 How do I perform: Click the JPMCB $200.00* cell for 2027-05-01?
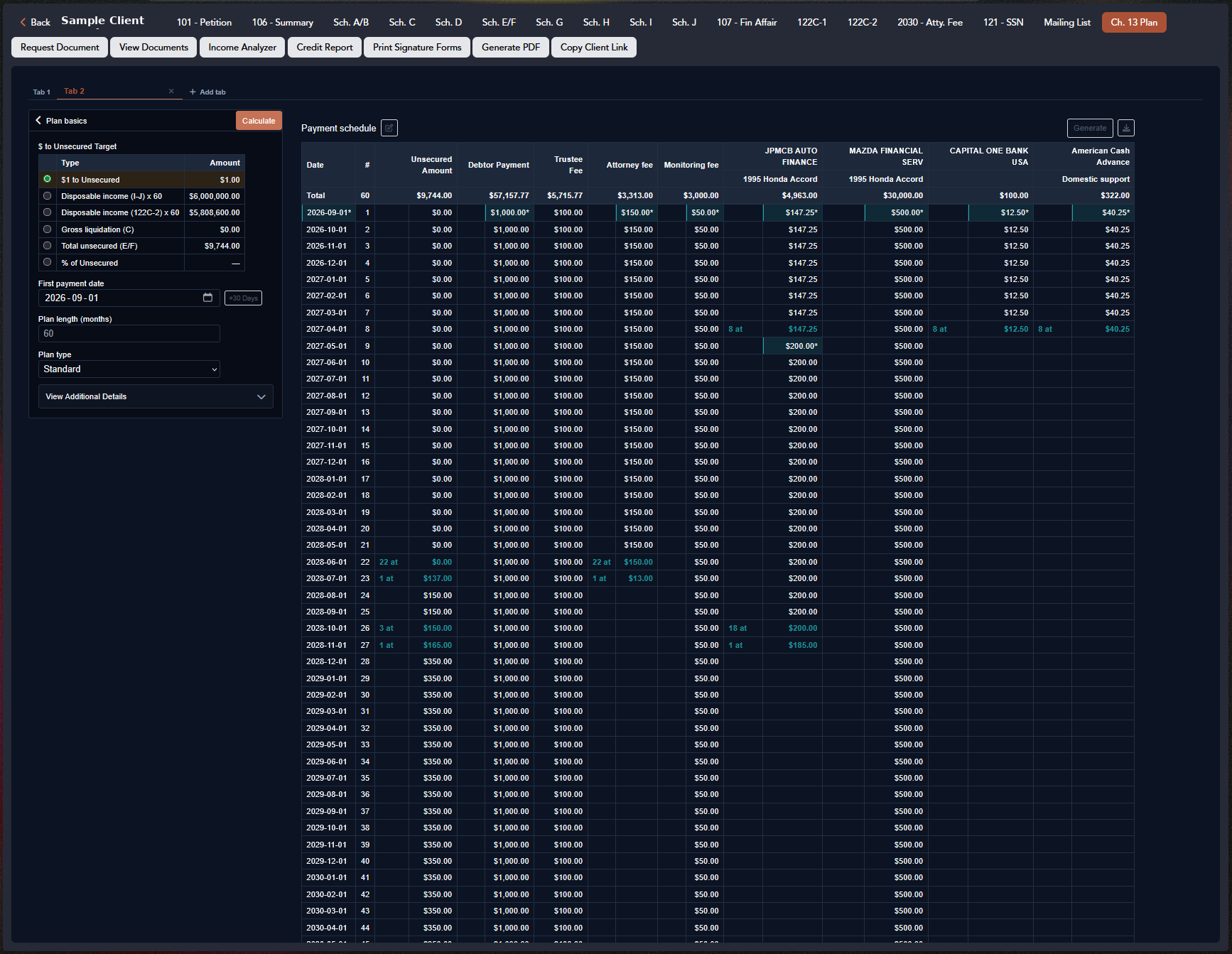tap(792, 346)
